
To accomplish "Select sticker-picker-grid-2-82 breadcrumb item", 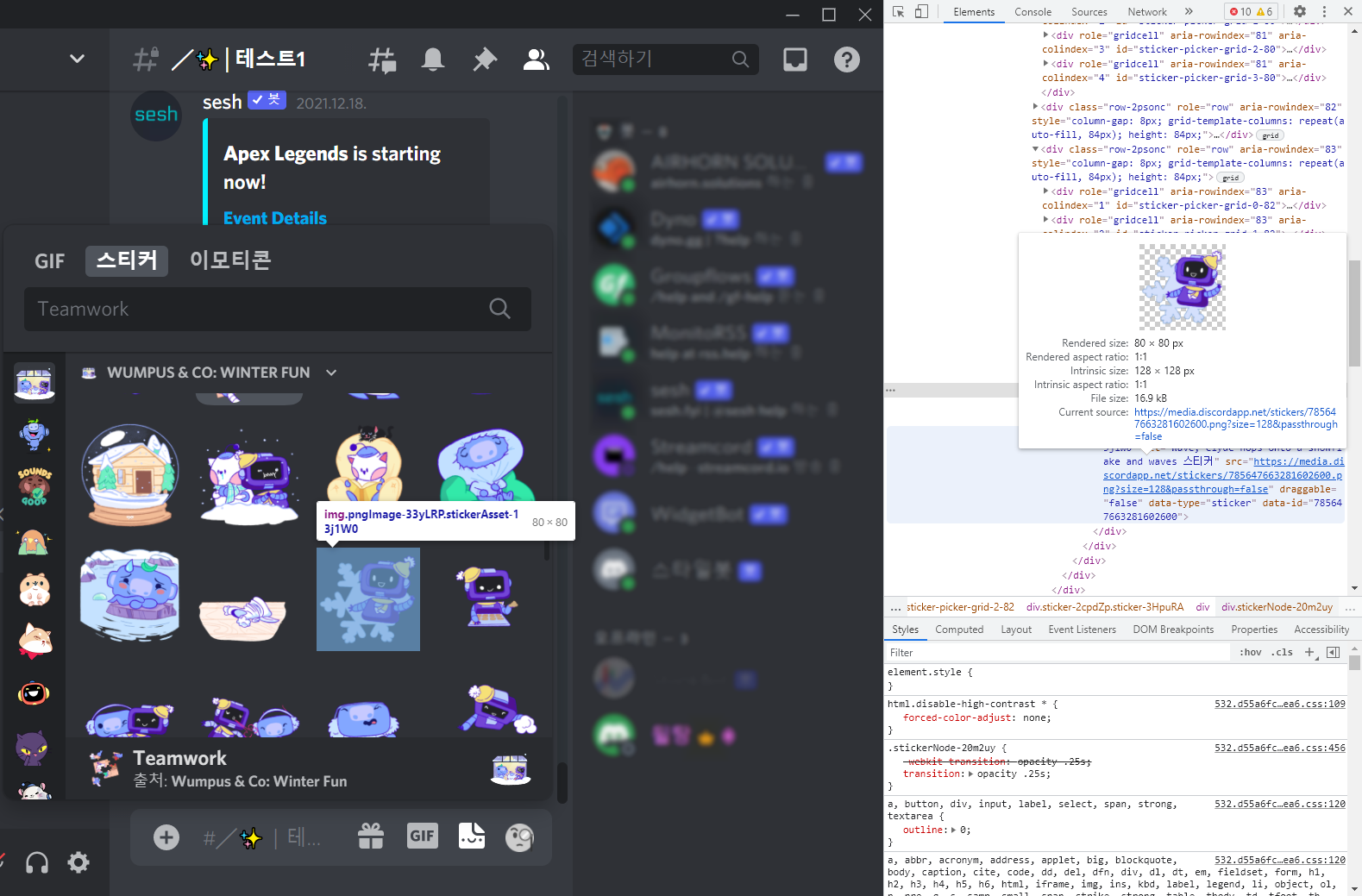I will click(x=960, y=607).
